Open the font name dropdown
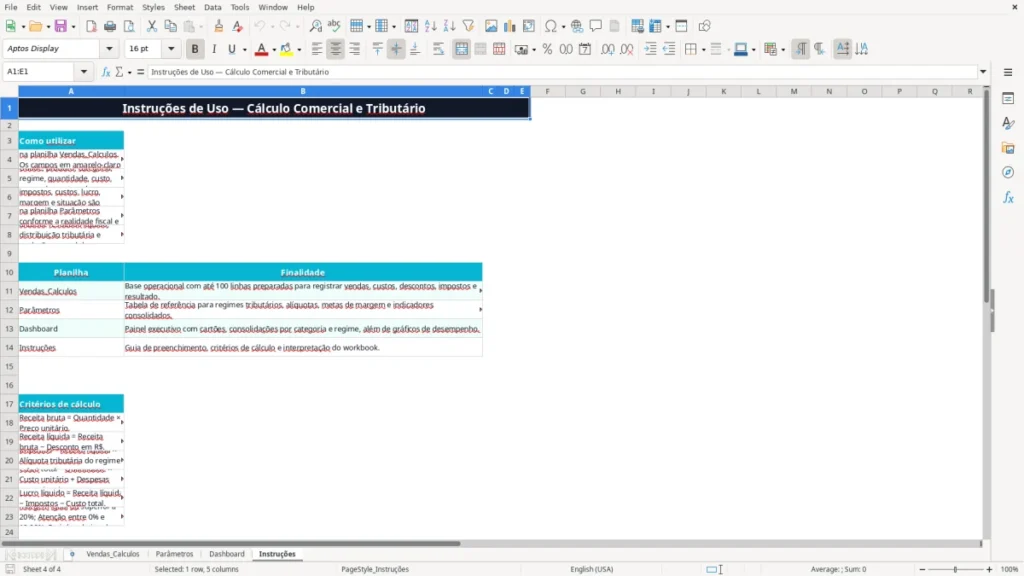 tap(109, 48)
